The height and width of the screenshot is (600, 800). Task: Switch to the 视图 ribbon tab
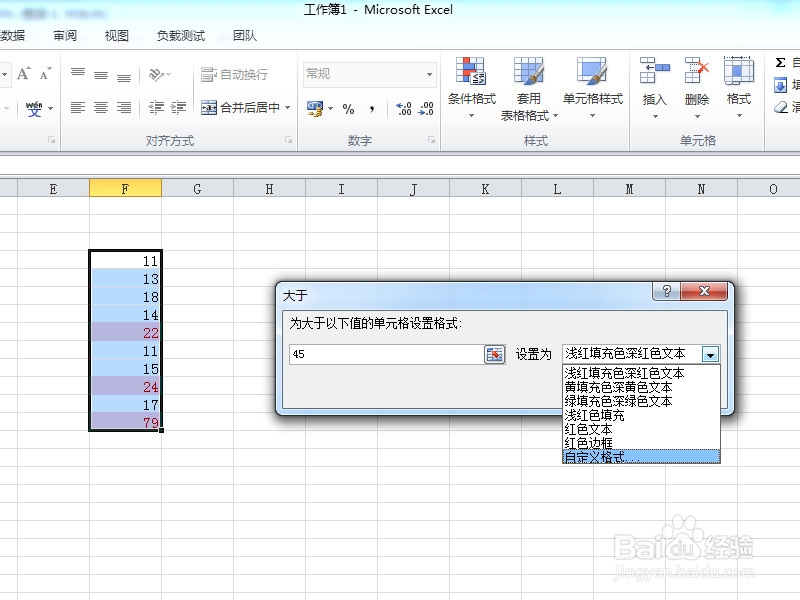(x=116, y=35)
